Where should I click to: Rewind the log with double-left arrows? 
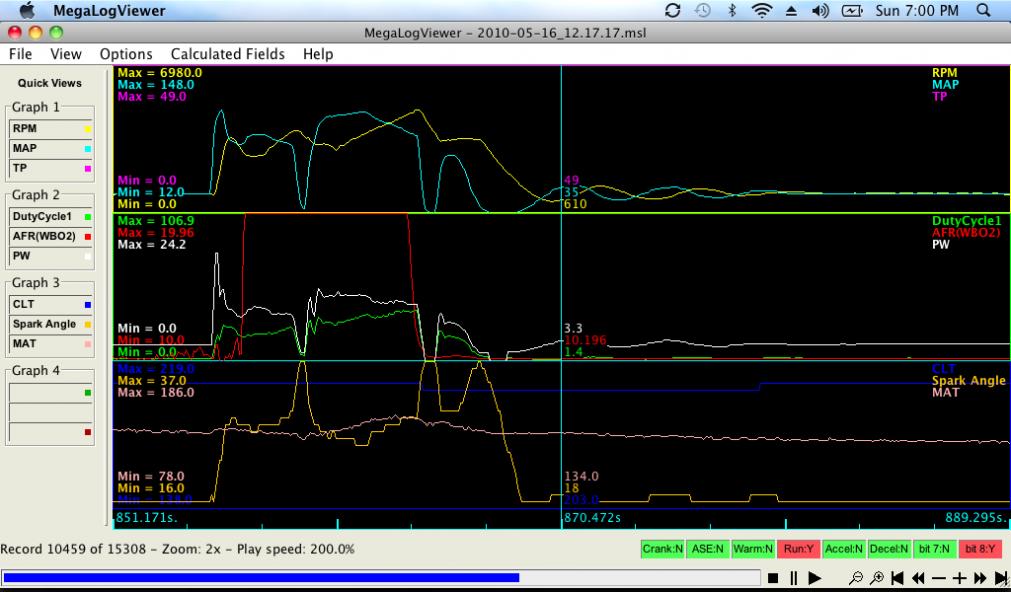click(918, 578)
